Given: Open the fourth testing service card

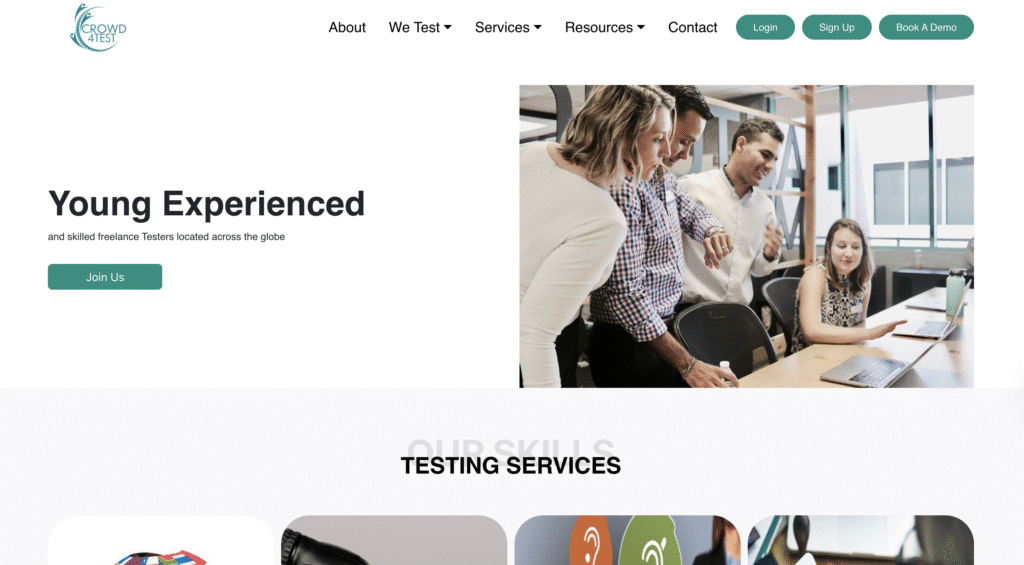Looking at the screenshot, I should [x=861, y=540].
